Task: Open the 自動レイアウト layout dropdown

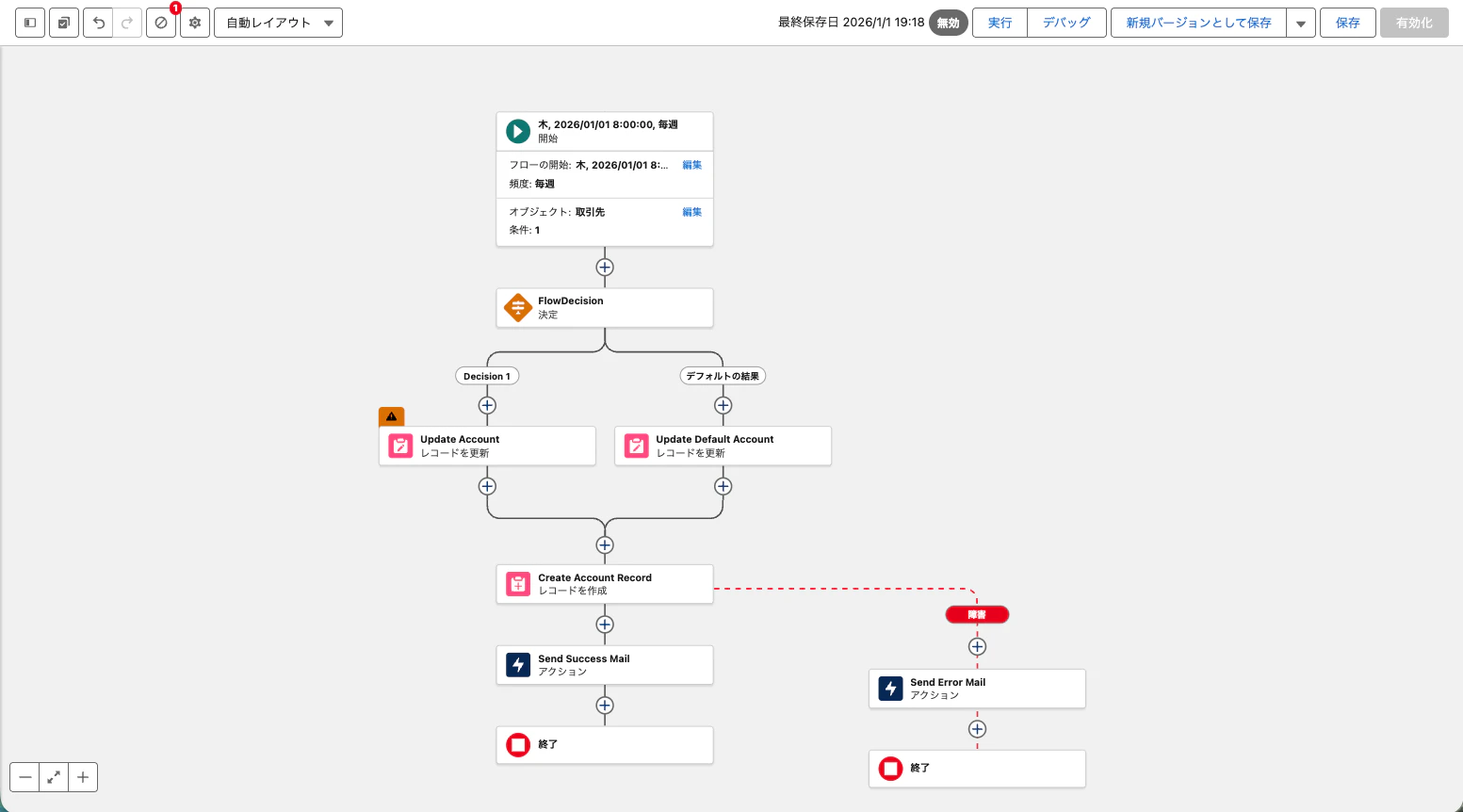Action: pyautogui.click(x=278, y=23)
